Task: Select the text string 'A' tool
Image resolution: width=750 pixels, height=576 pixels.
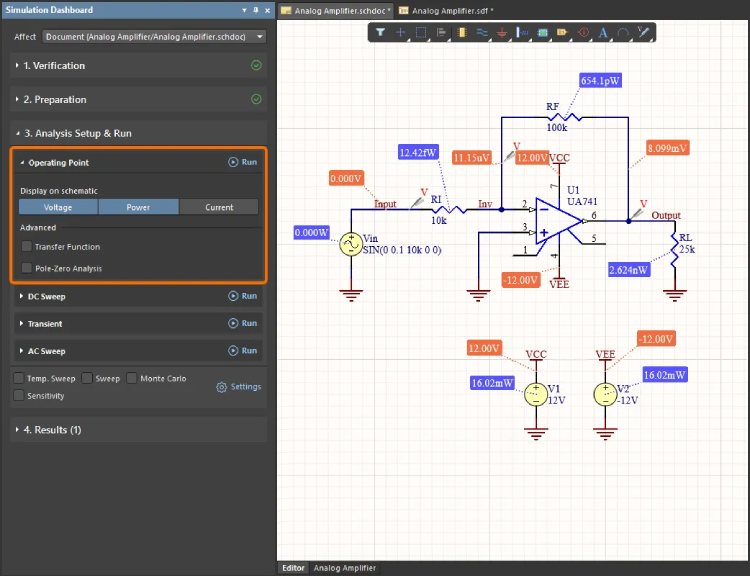Action: click(603, 32)
